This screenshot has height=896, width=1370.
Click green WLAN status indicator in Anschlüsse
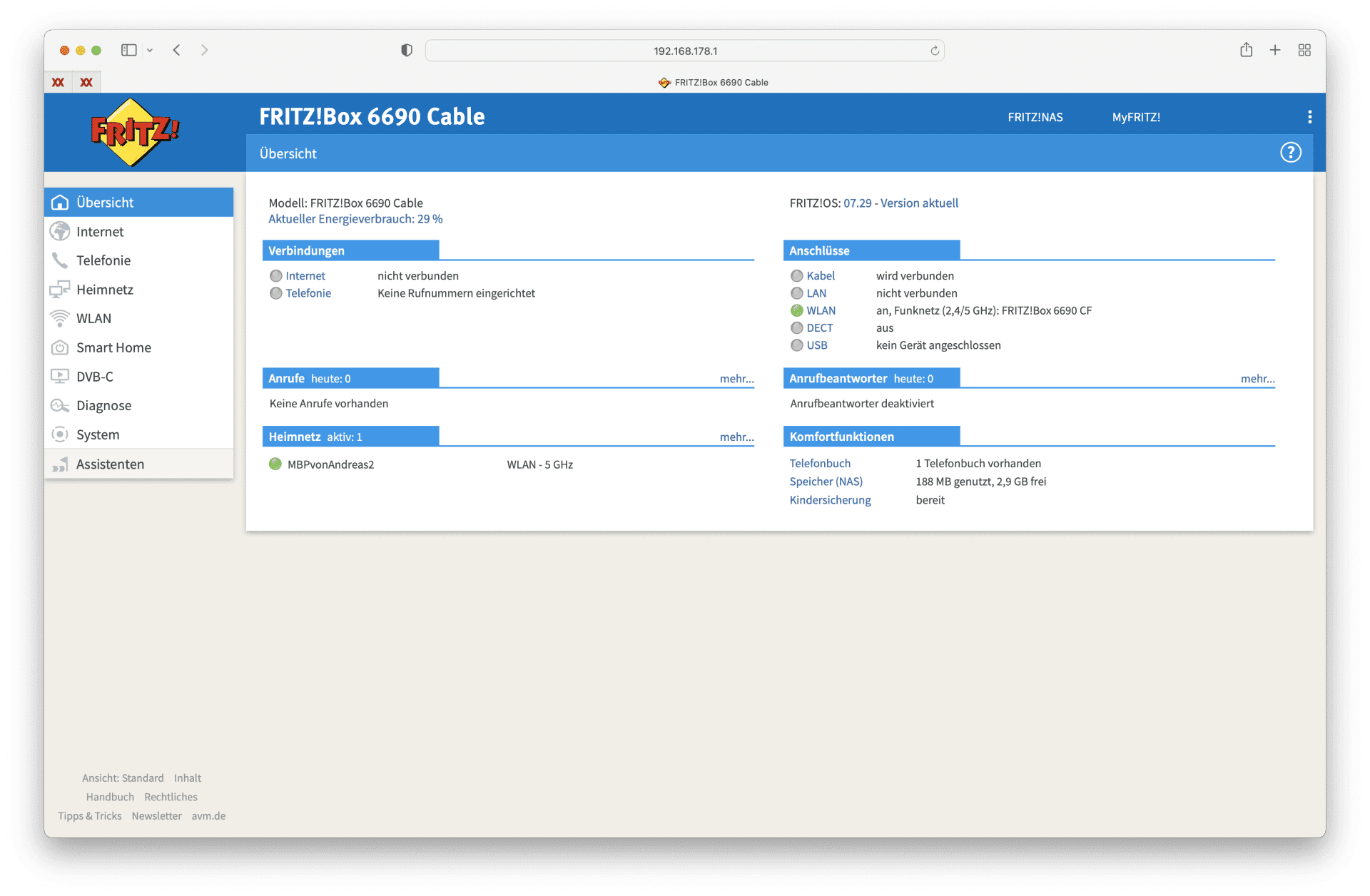[796, 310]
